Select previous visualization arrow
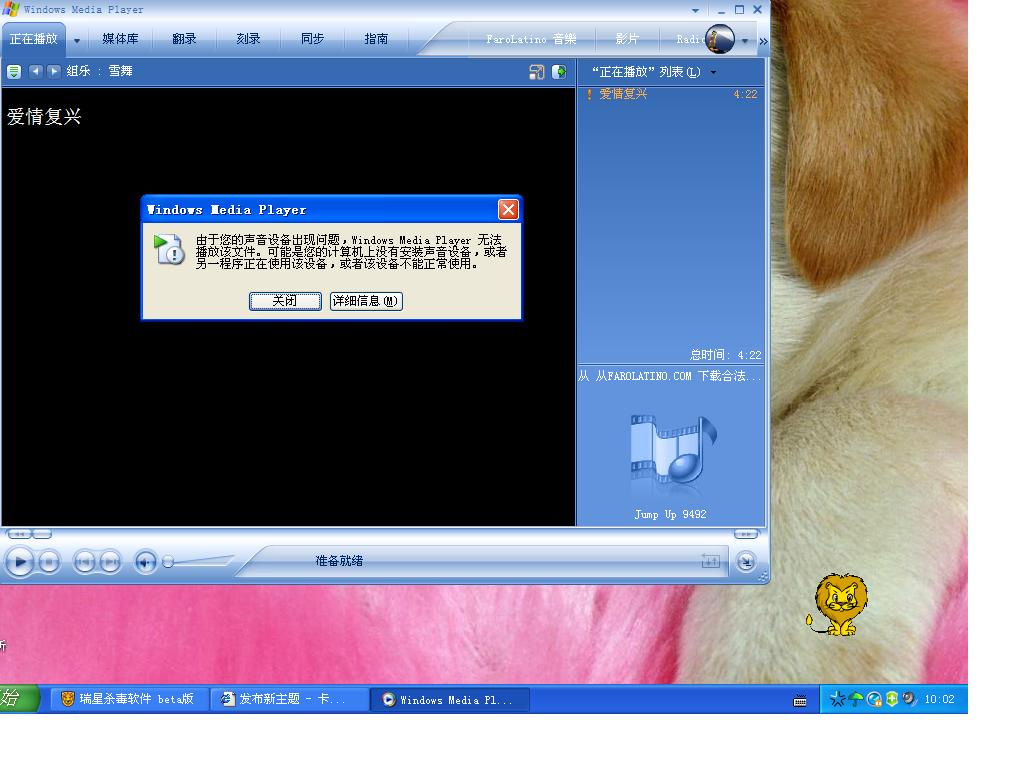This screenshot has width=1024, height=768. click(36, 71)
